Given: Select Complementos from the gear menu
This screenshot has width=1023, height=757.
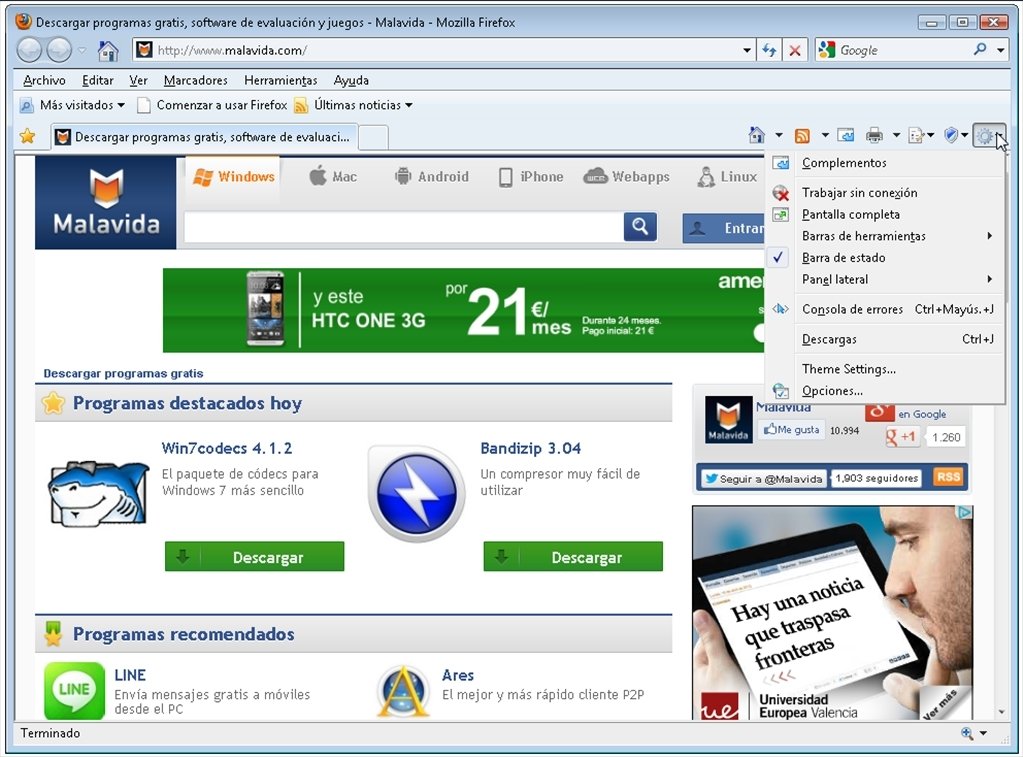Looking at the screenshot, I should click(x=885, y=163).
